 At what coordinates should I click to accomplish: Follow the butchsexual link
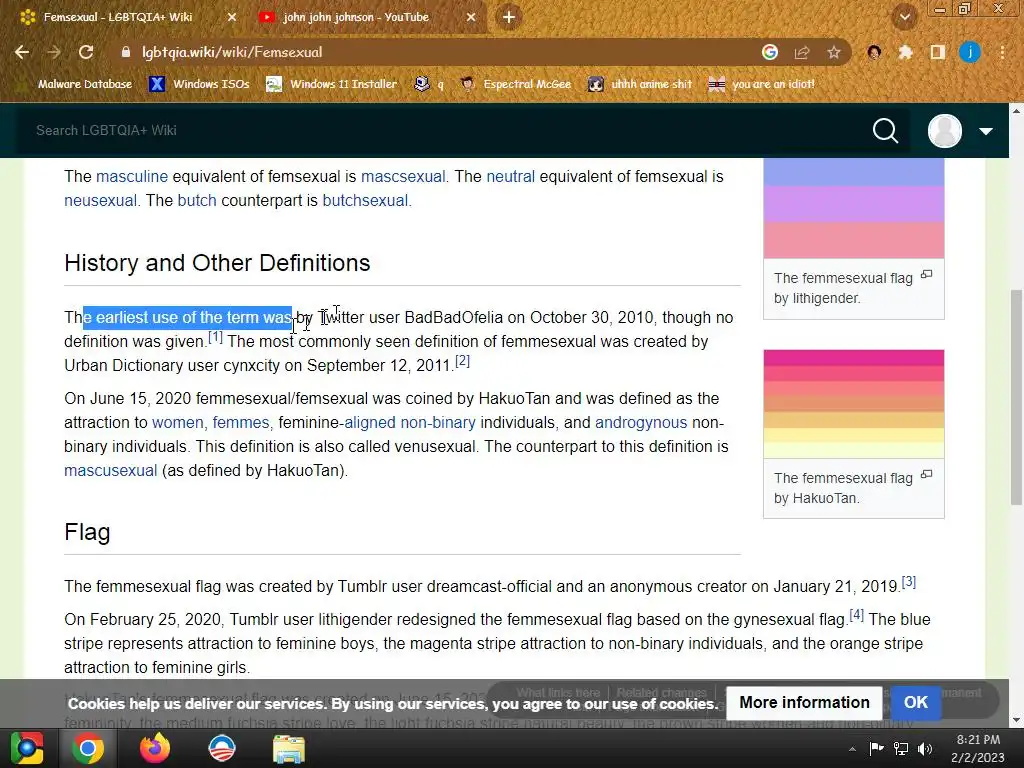click(x=365, y=200)
